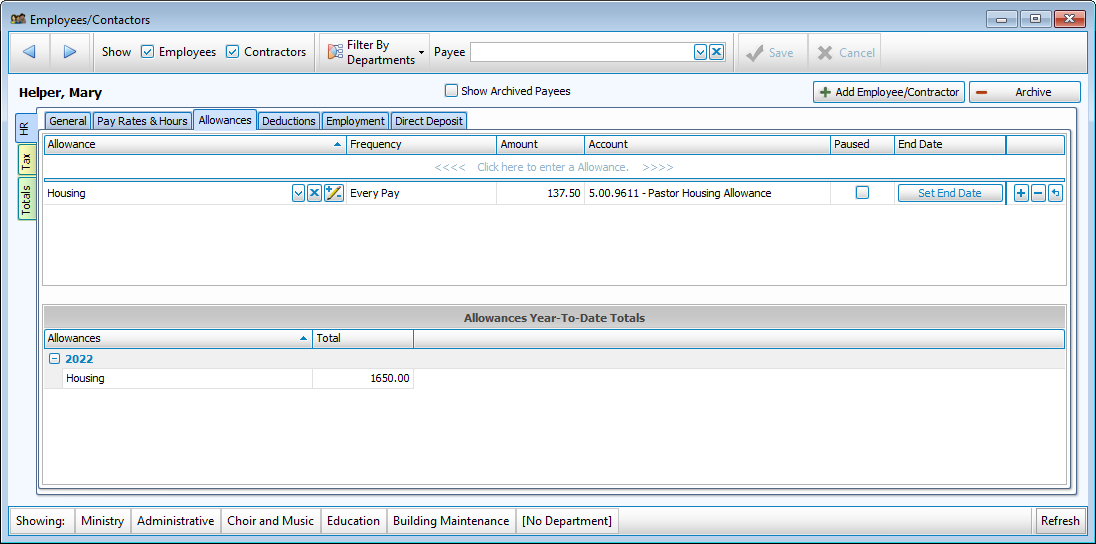Edit the Housing allowance pencil icon
The height and width of the screenshot is (544, 1096).
tap(334, 193)
